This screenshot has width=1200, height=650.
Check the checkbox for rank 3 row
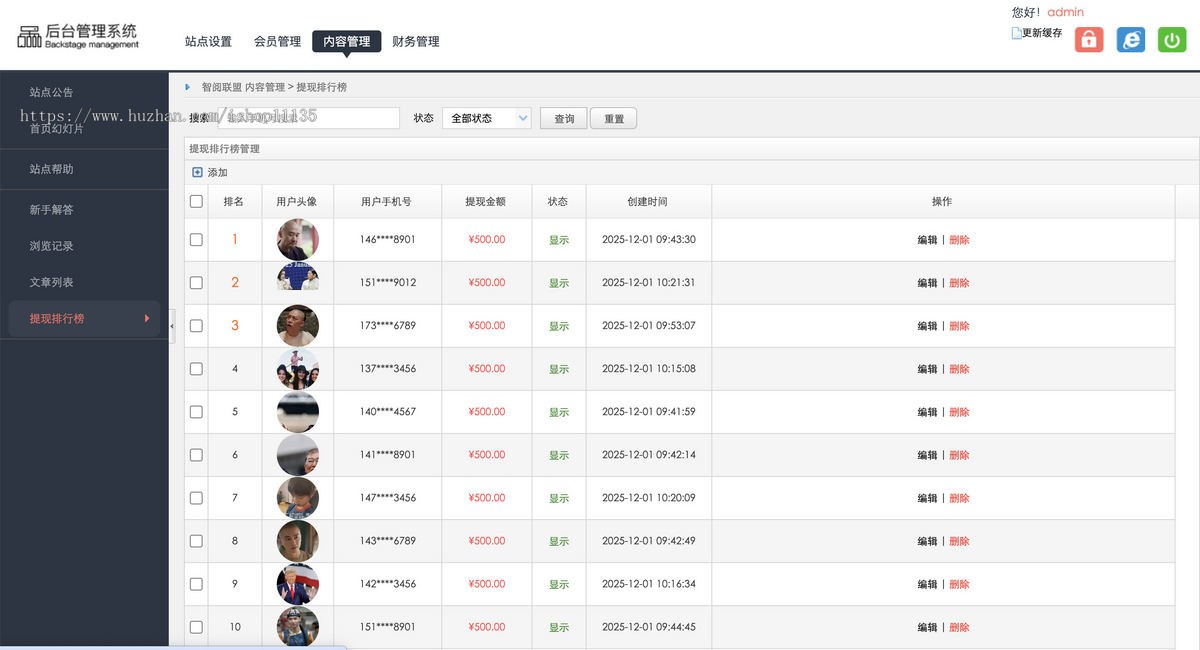[x=195, y=325]
